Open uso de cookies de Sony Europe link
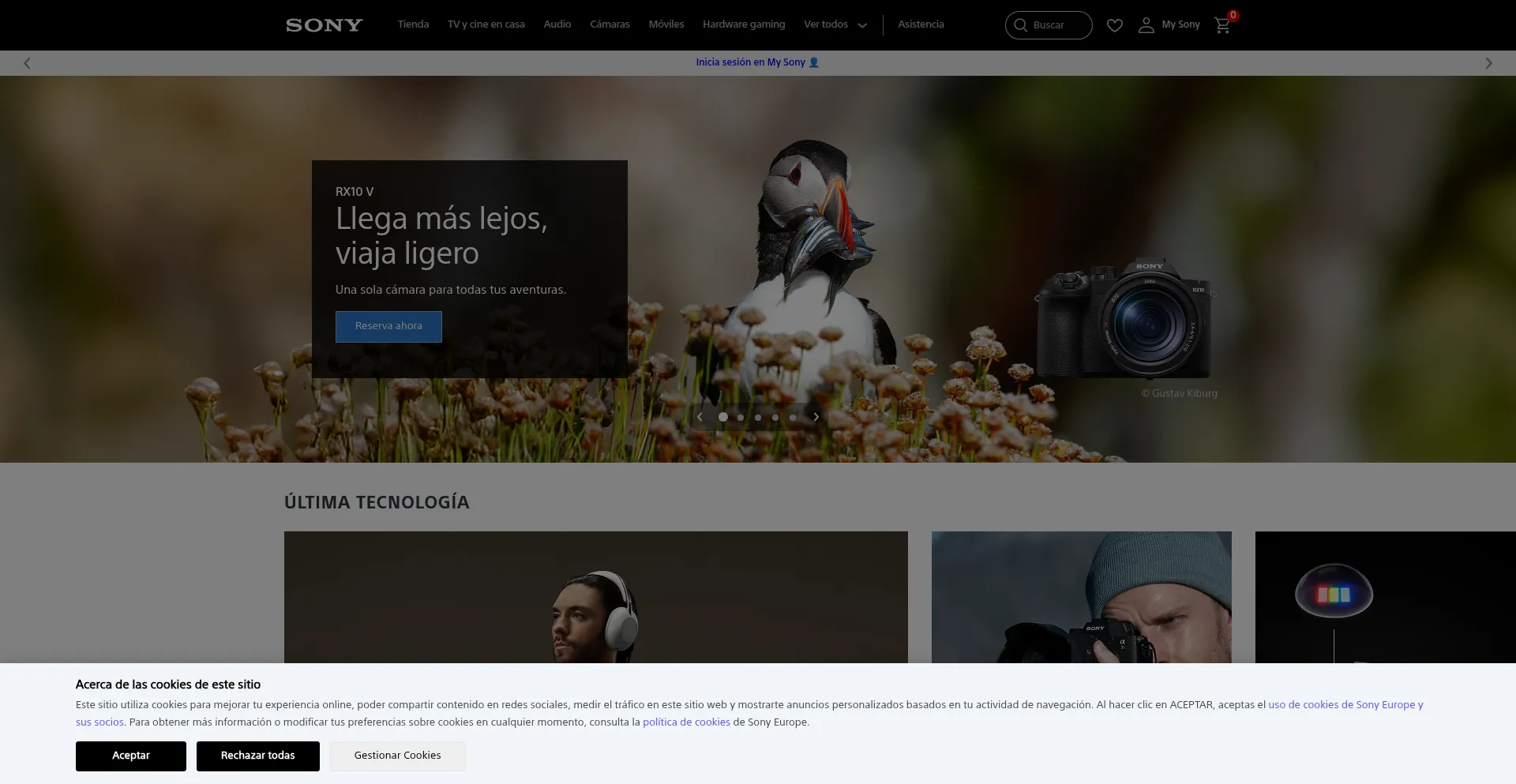 [x=1345, y=705]
